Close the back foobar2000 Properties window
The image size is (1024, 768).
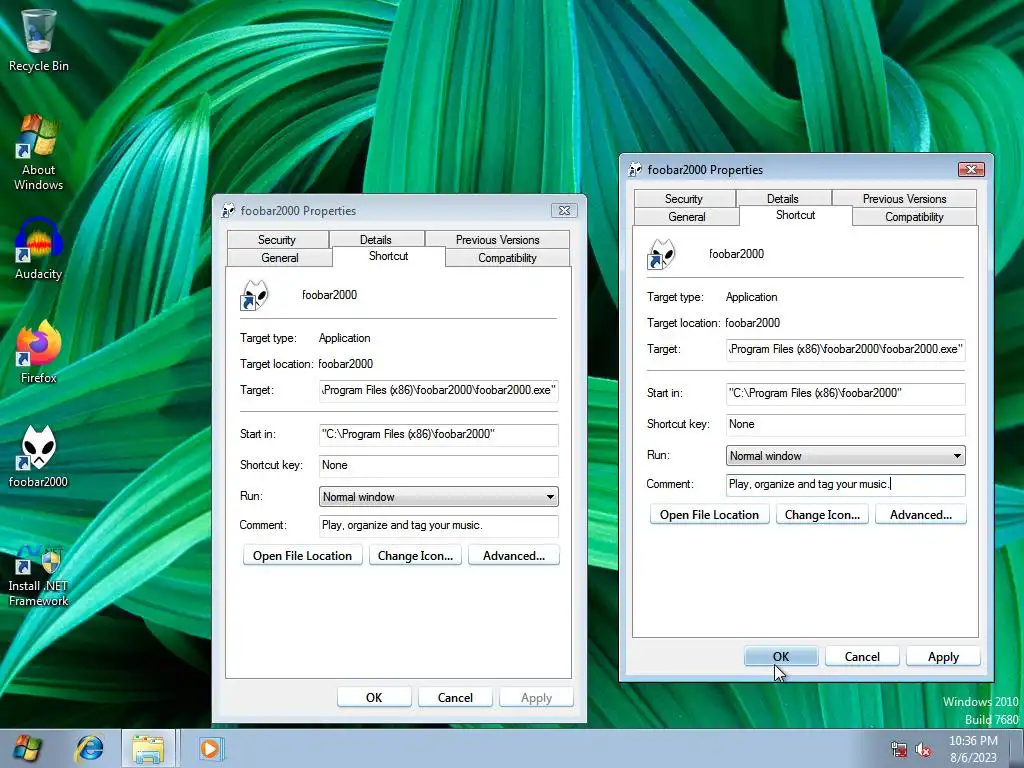tap(564, 211)
